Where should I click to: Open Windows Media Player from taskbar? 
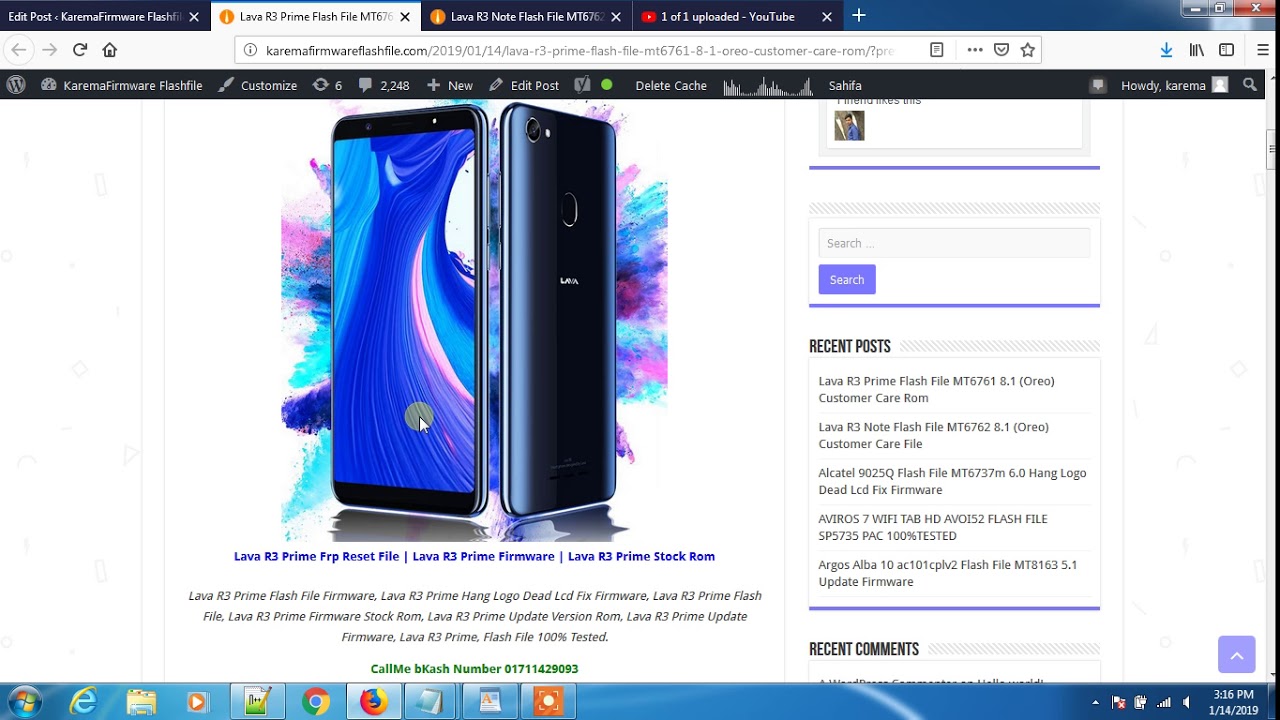(197, 702)
